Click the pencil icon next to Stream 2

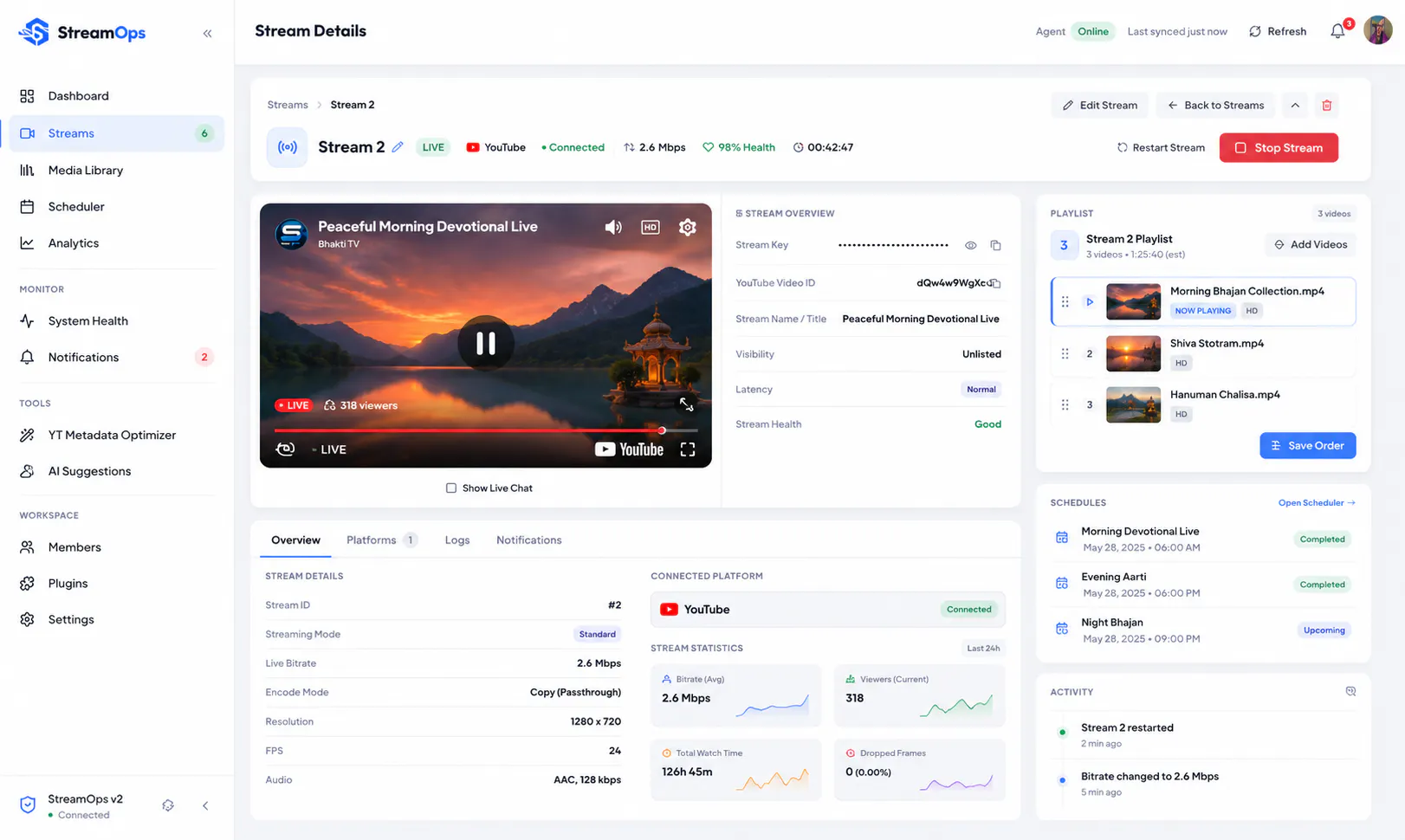398,147
